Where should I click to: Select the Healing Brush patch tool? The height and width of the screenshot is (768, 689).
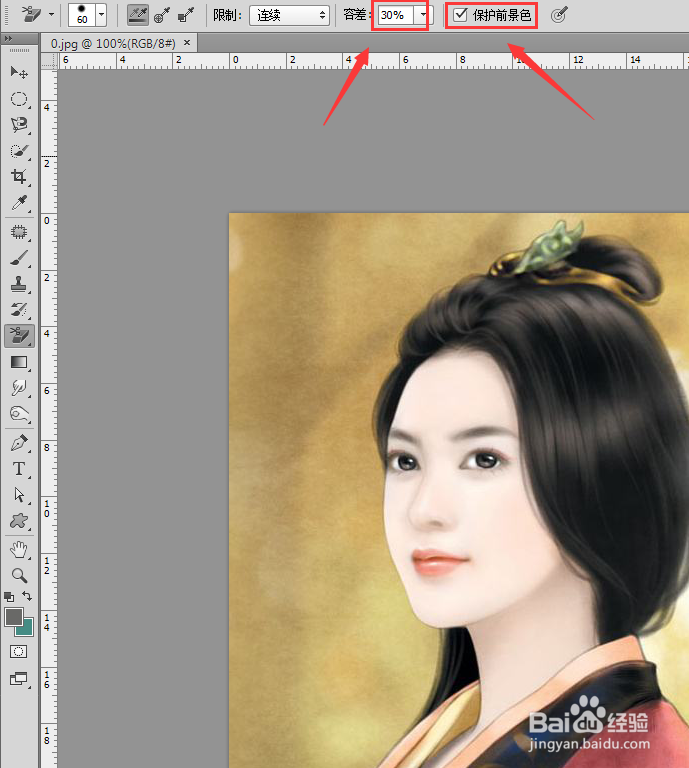[19, 232]
